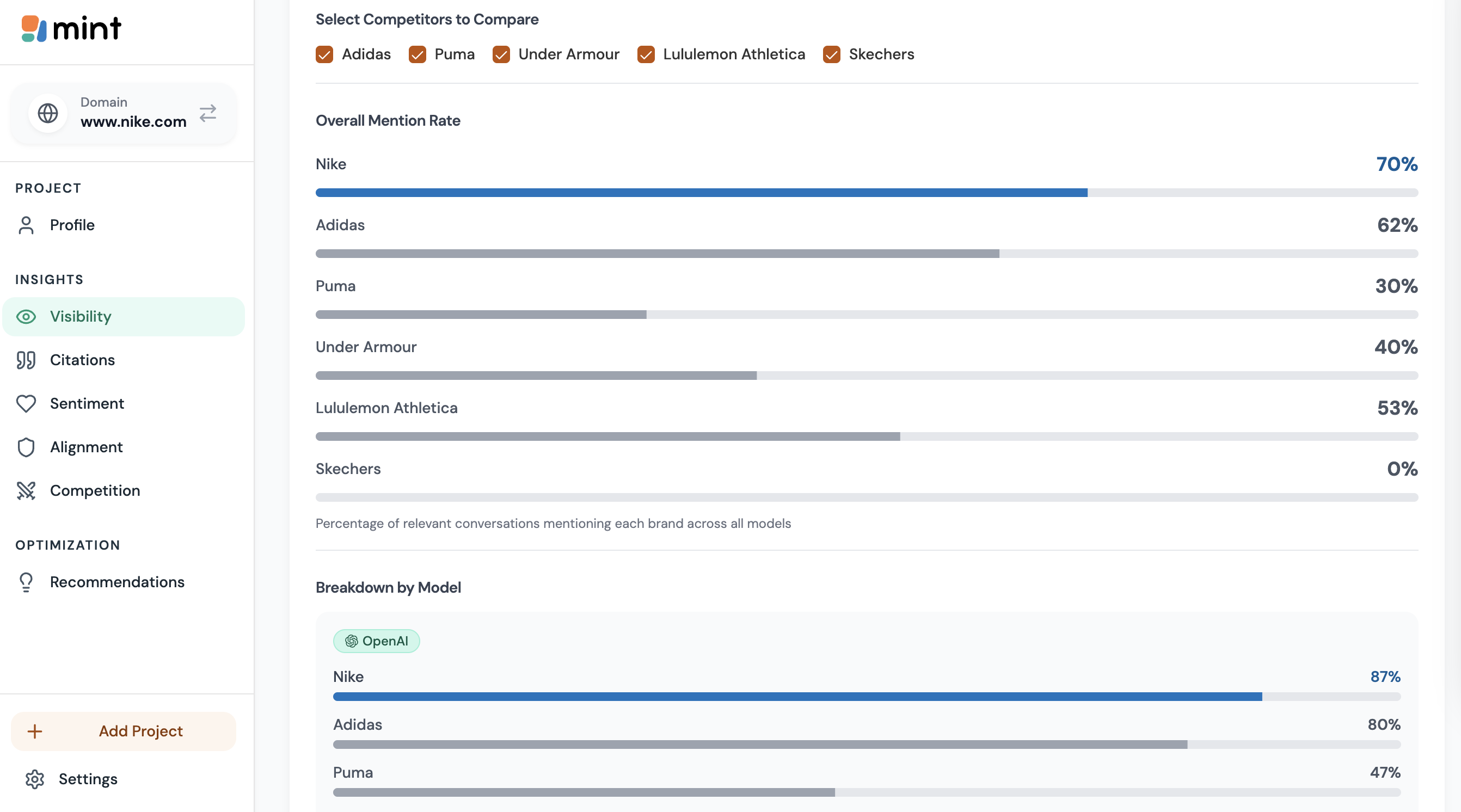The height and width of the screenshot is (812, 1461).
Task: Uncheck the Puma competitor checkbox
Action: 418,54
